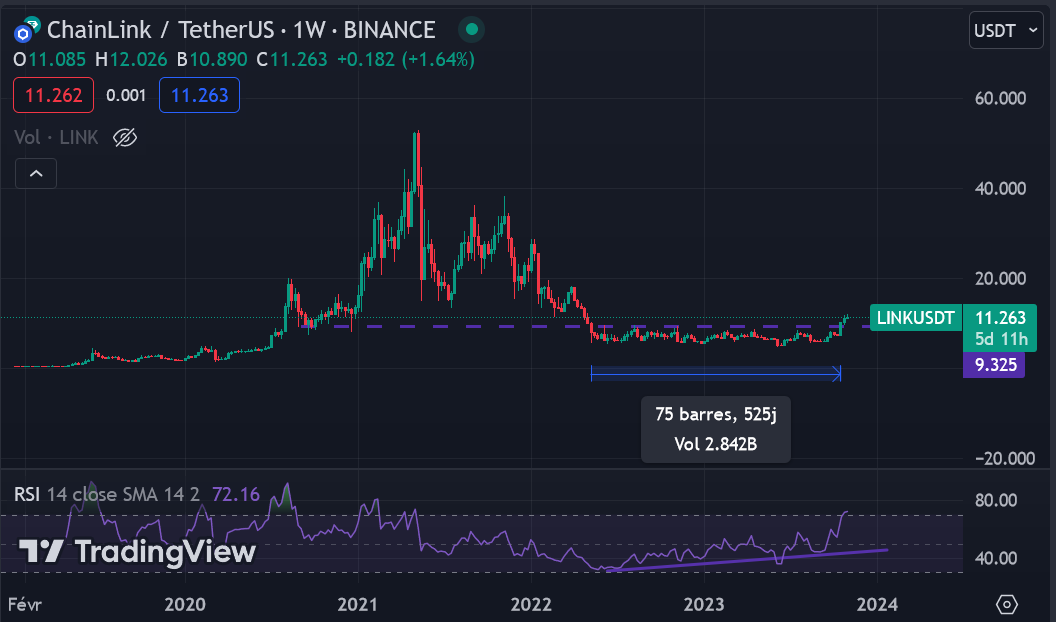Click the 9.325 purple price level label

pyautogui.click(x=995, y=366)
